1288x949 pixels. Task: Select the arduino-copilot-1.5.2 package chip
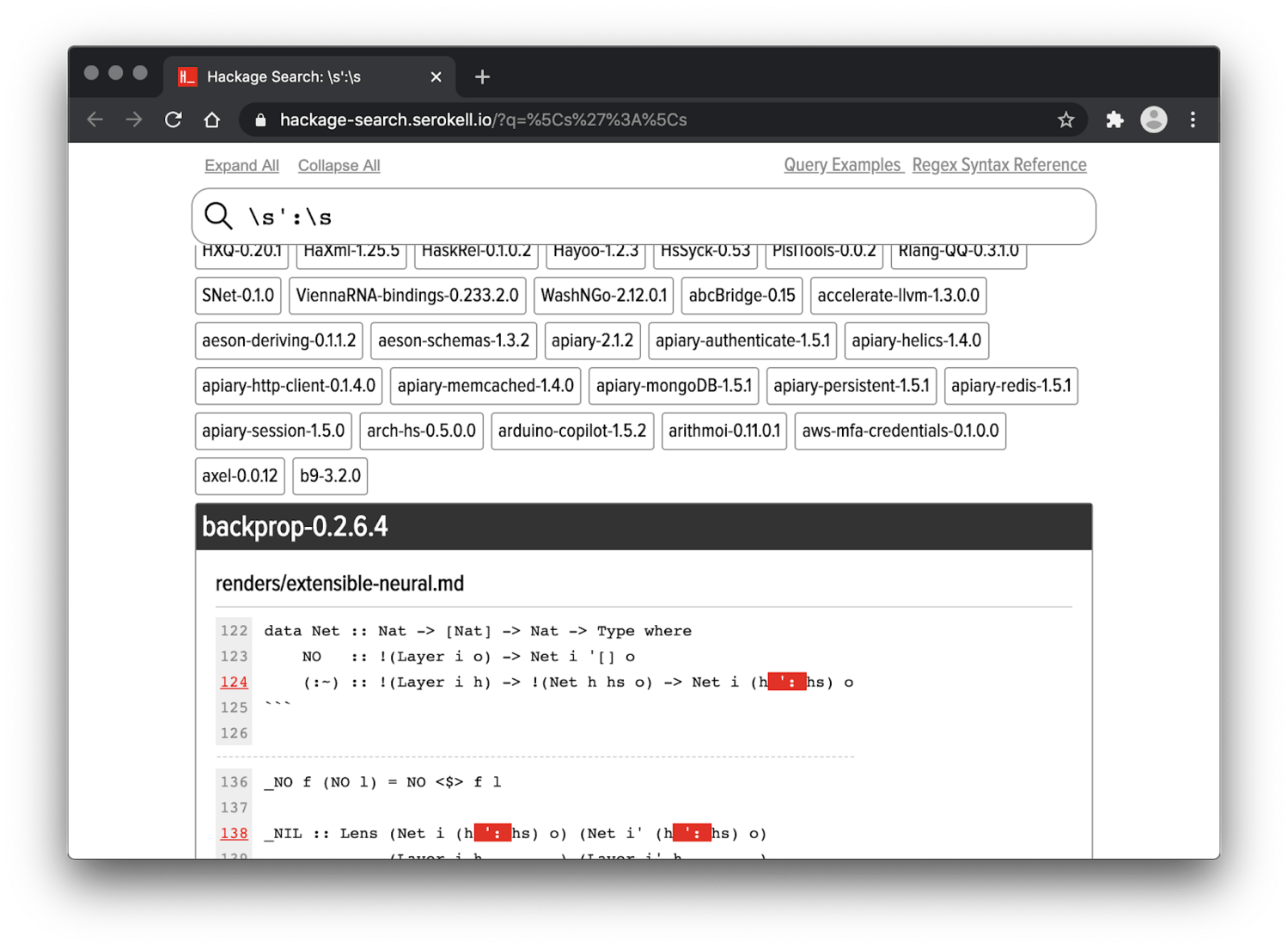point(572,431)
